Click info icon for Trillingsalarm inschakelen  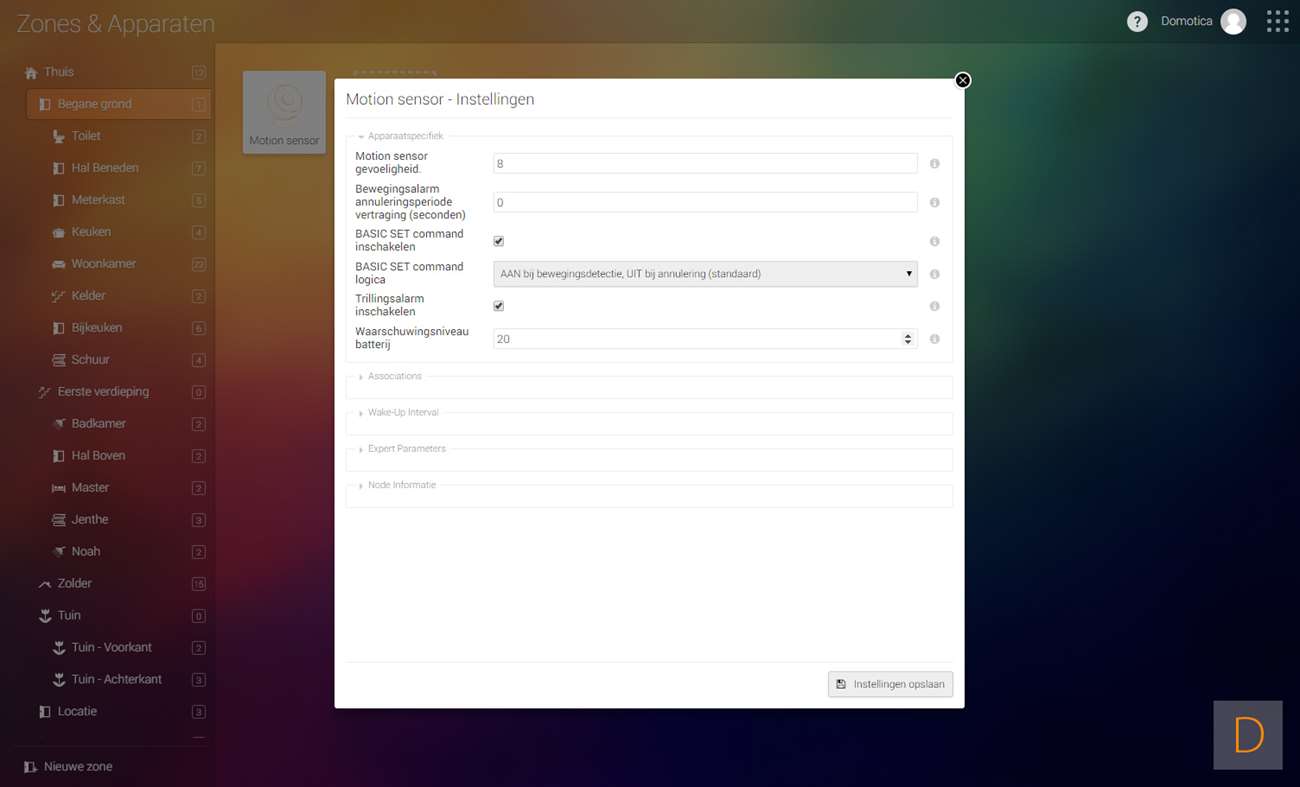pyautogui.click(x=934, y=306)
